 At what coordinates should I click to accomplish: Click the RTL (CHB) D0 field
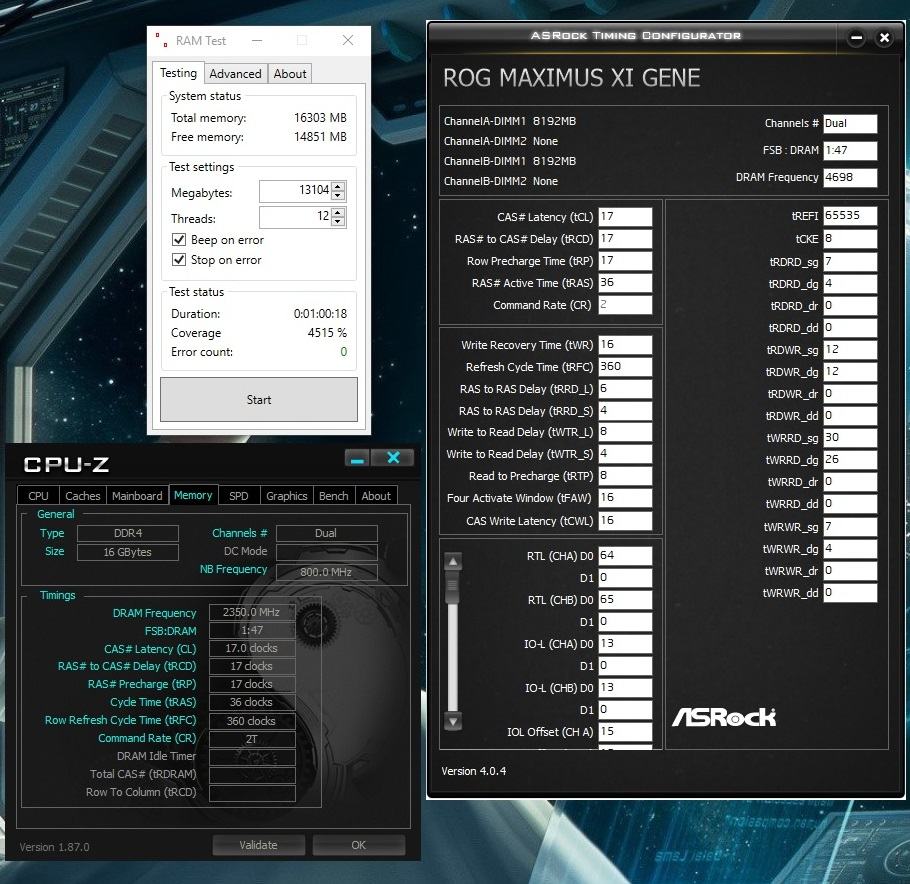pyautogui.click(x=625, y=600)
